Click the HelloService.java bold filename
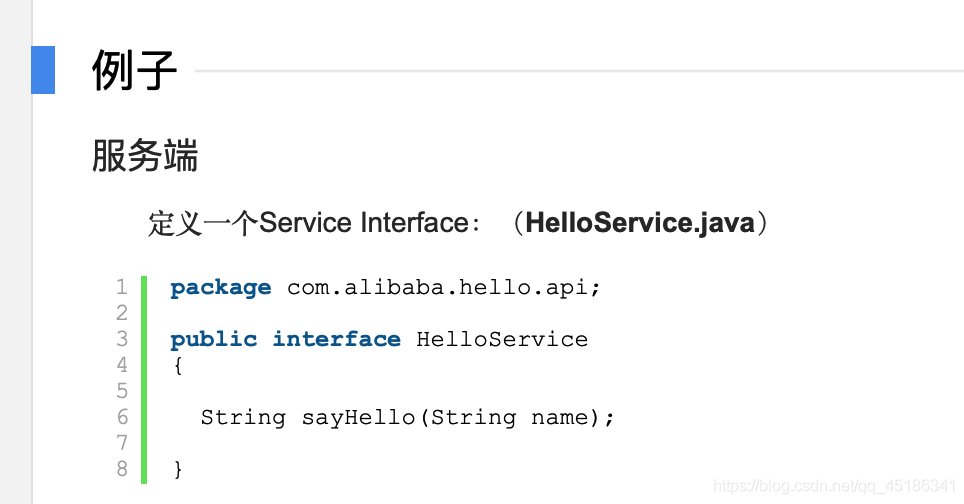 point(640,222)
